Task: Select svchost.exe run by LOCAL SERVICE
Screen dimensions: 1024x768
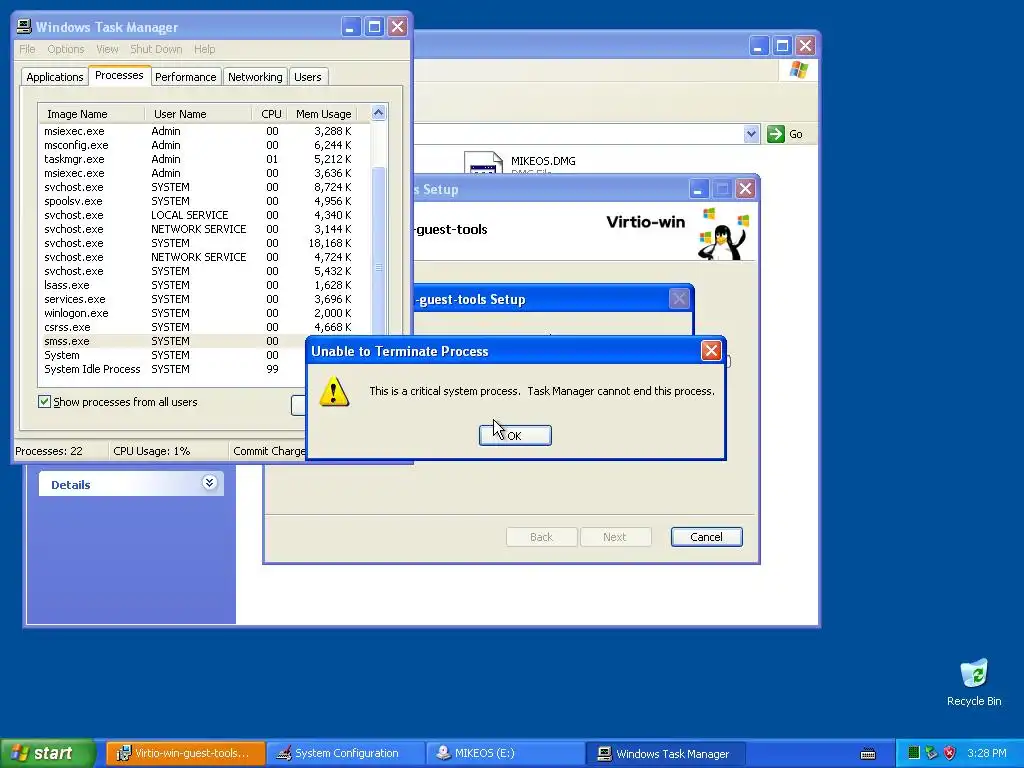Action: tap(204, 215)
